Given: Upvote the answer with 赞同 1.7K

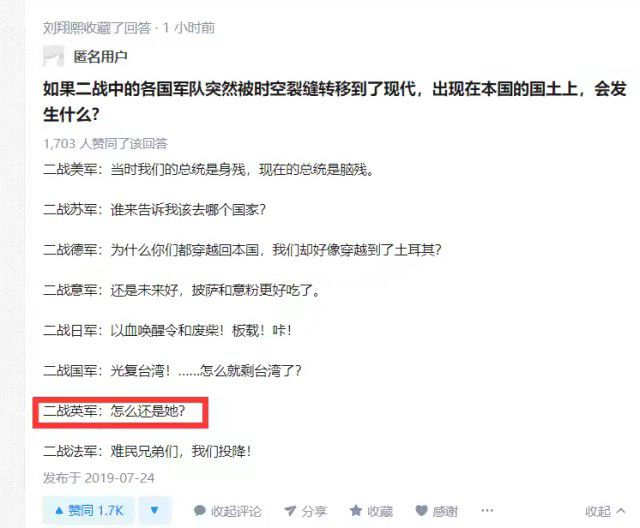Looking at the screenshot, I should click(x=88, y=510).
